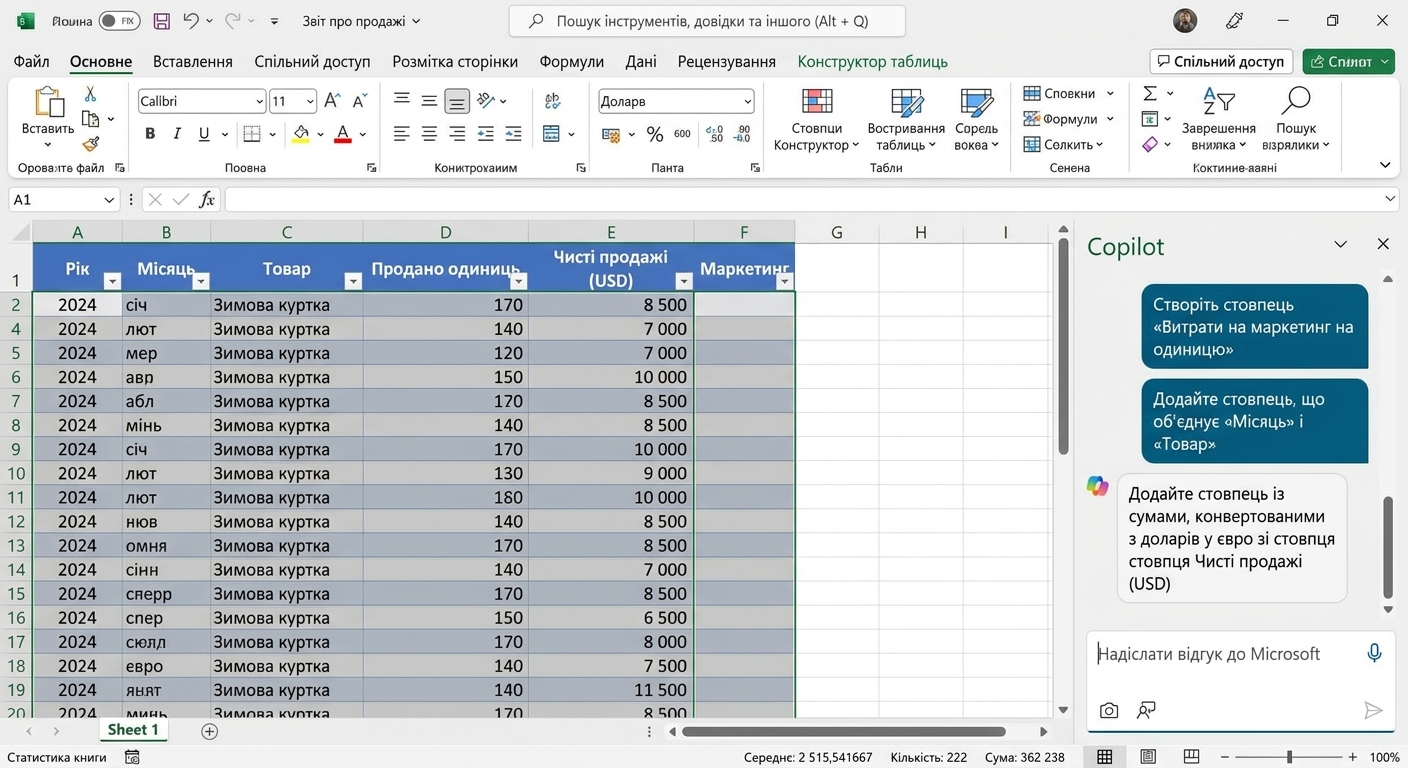The image size is (1408, 768).
Task: Apply Italic formatting
Action: [x=177, y=134]
